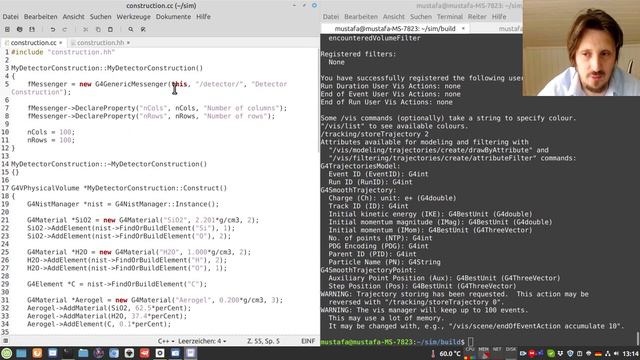Open the editor's Datei menu
This screenshot has width=640, height=360.
pos(11,17)
